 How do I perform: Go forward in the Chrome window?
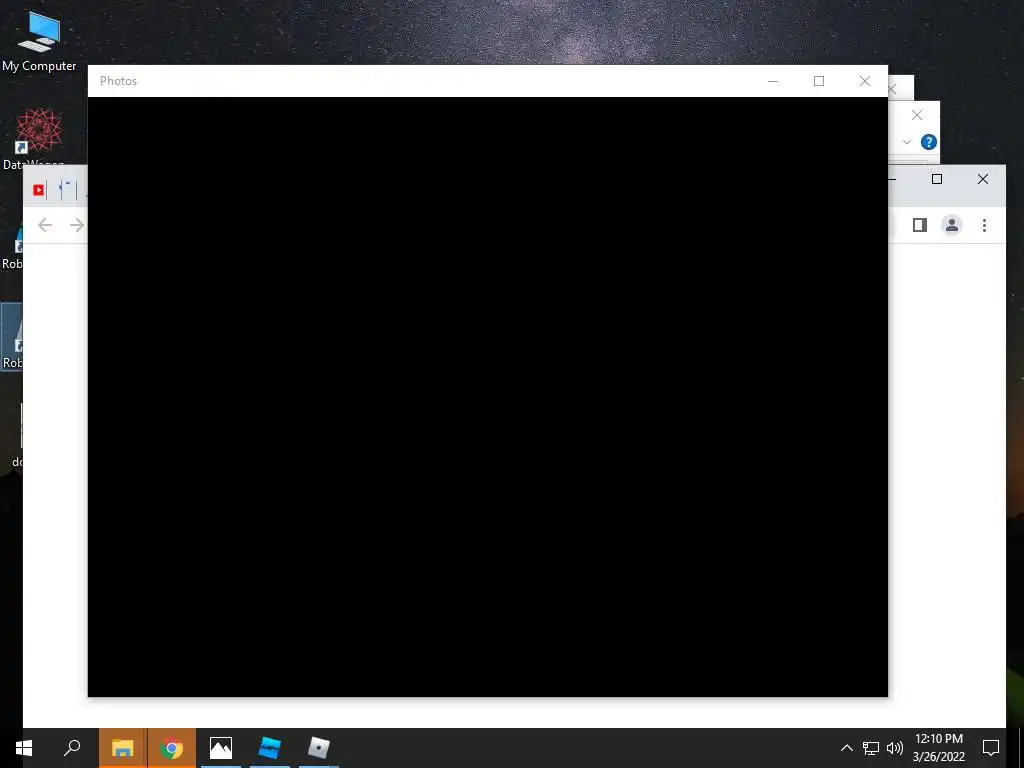coord(77,225)
